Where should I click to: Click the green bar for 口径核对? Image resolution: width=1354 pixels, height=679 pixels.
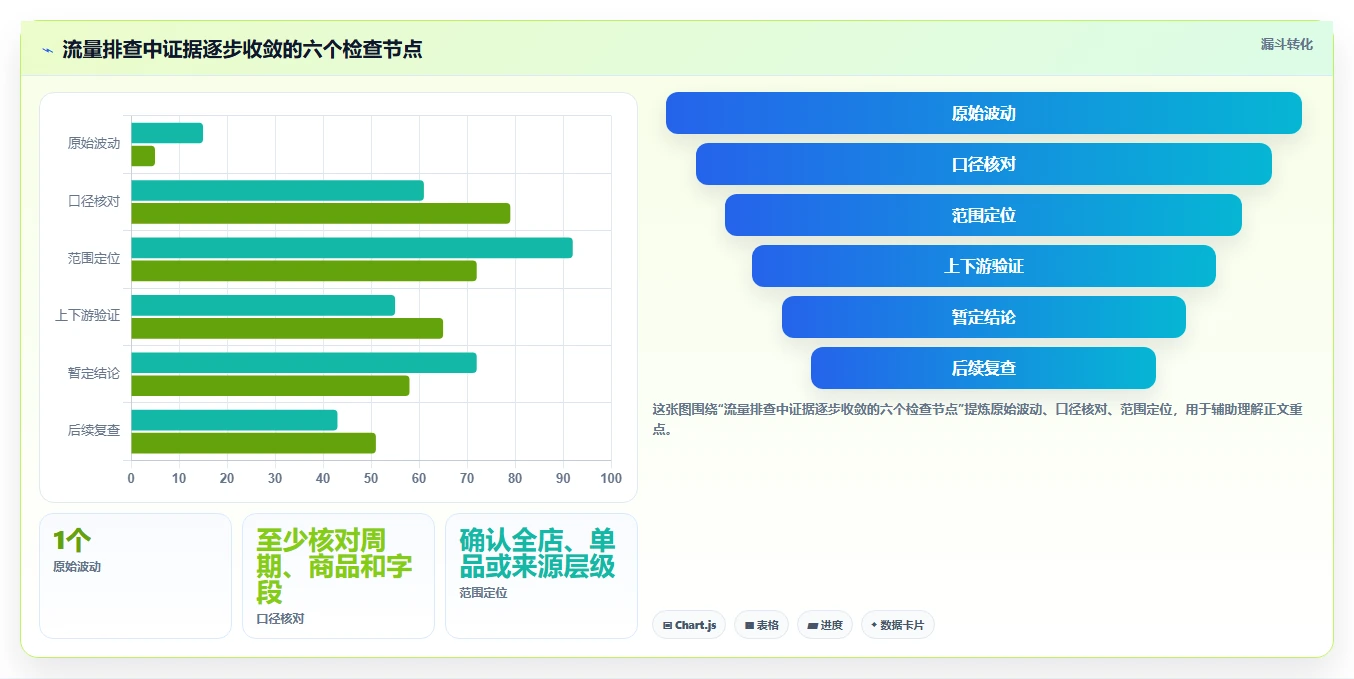pyautogui.click(x=320, y=213)
